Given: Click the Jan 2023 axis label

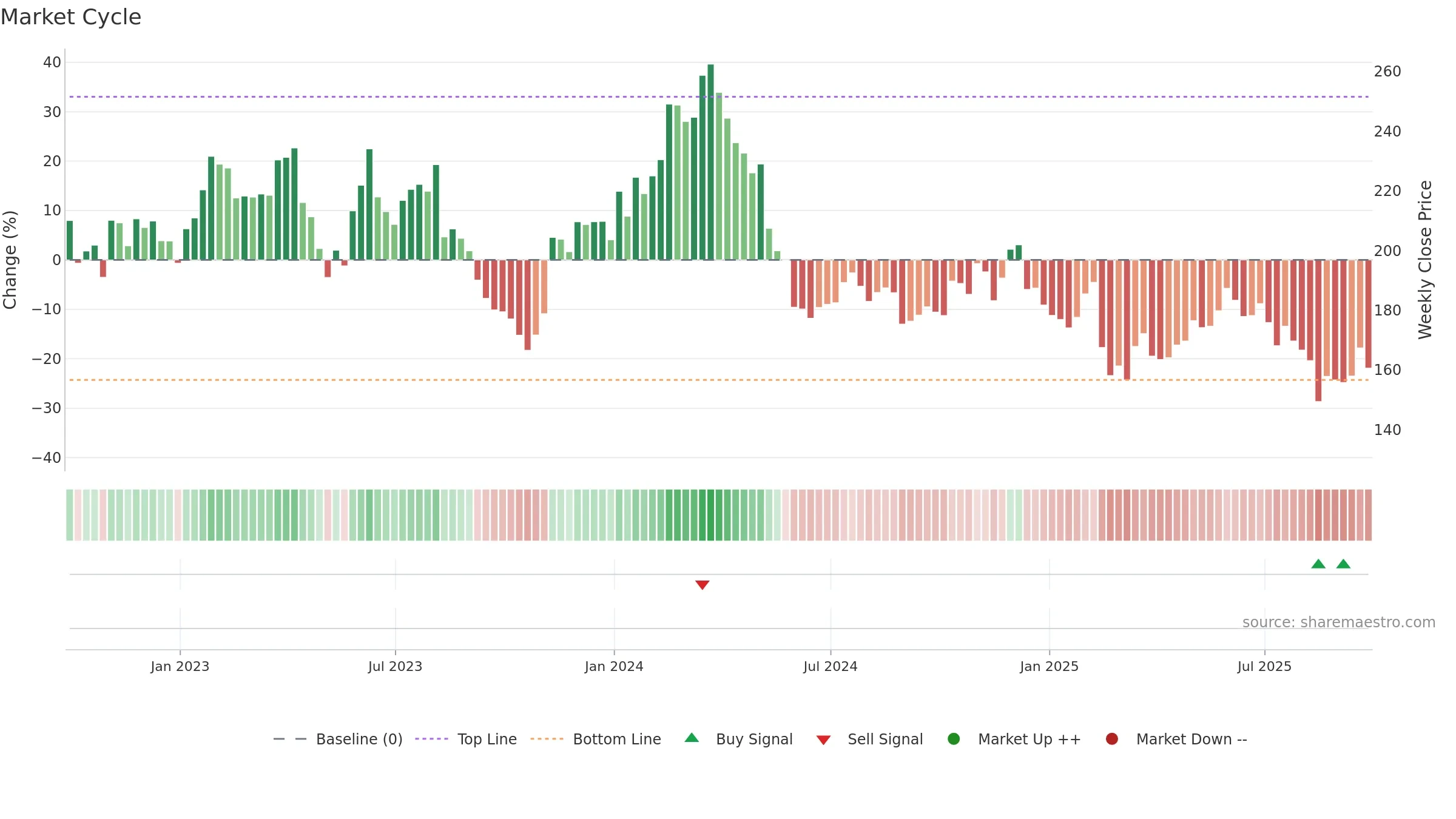Looking at the screenshot, I should (180, 667).
